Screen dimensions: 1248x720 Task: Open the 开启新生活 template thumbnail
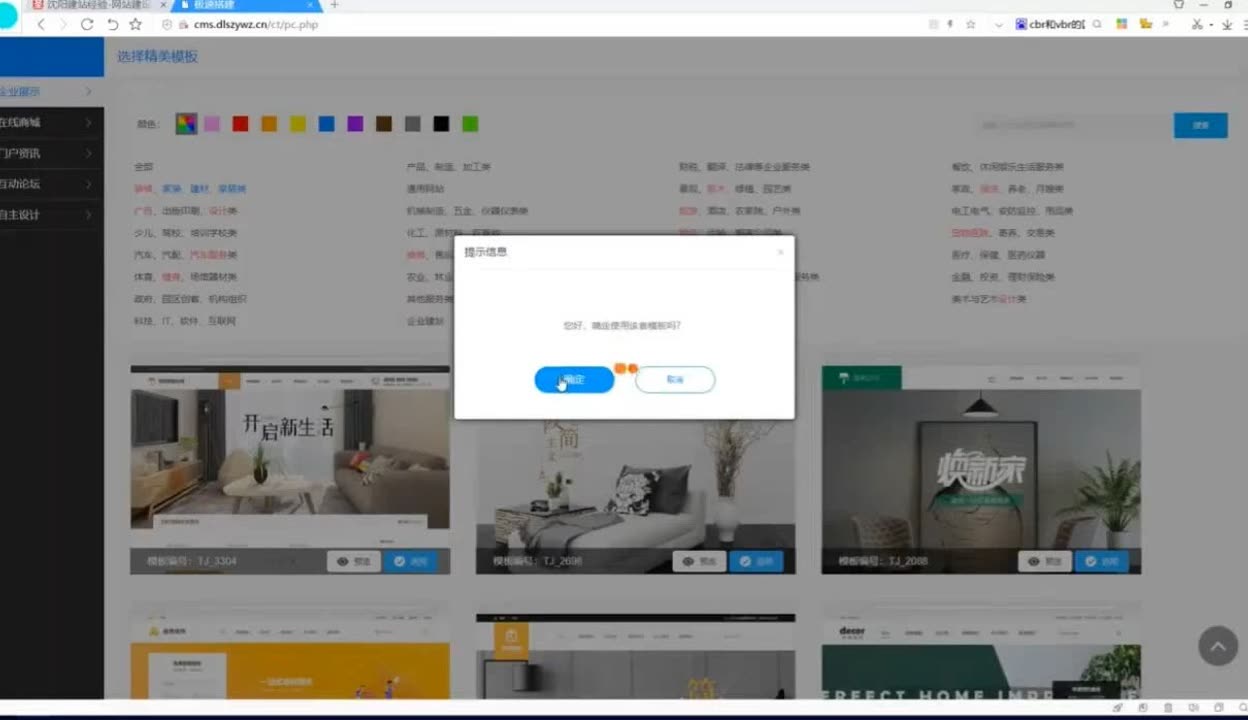[290, 456]
